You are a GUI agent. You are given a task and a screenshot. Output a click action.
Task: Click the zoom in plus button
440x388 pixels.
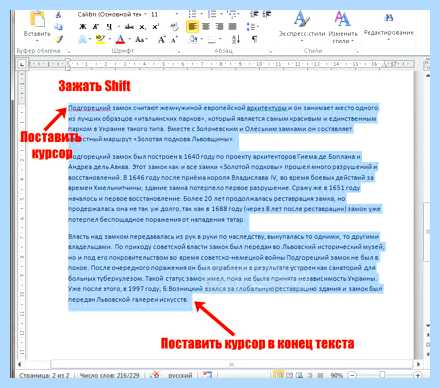(x=418, y=376)
